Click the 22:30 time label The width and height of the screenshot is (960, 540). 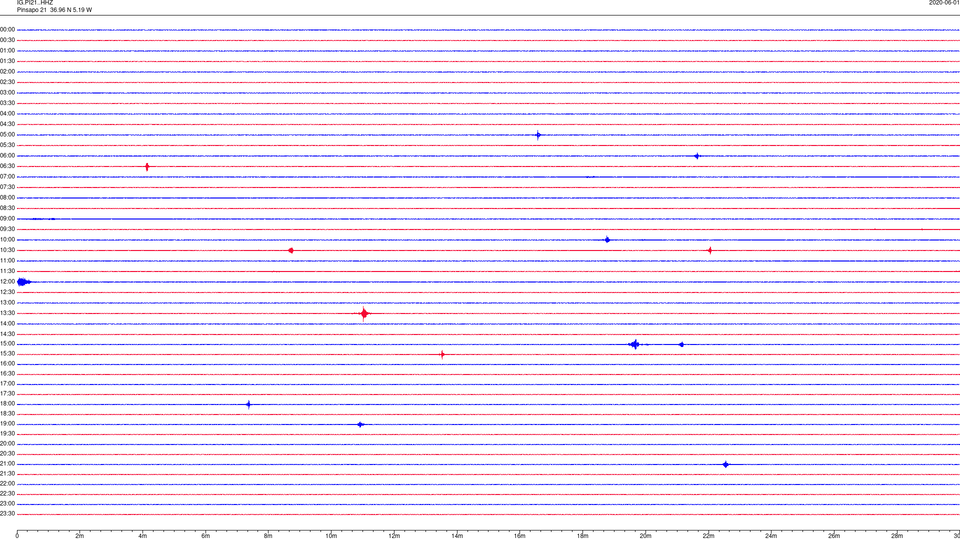(x=7, y=493)
